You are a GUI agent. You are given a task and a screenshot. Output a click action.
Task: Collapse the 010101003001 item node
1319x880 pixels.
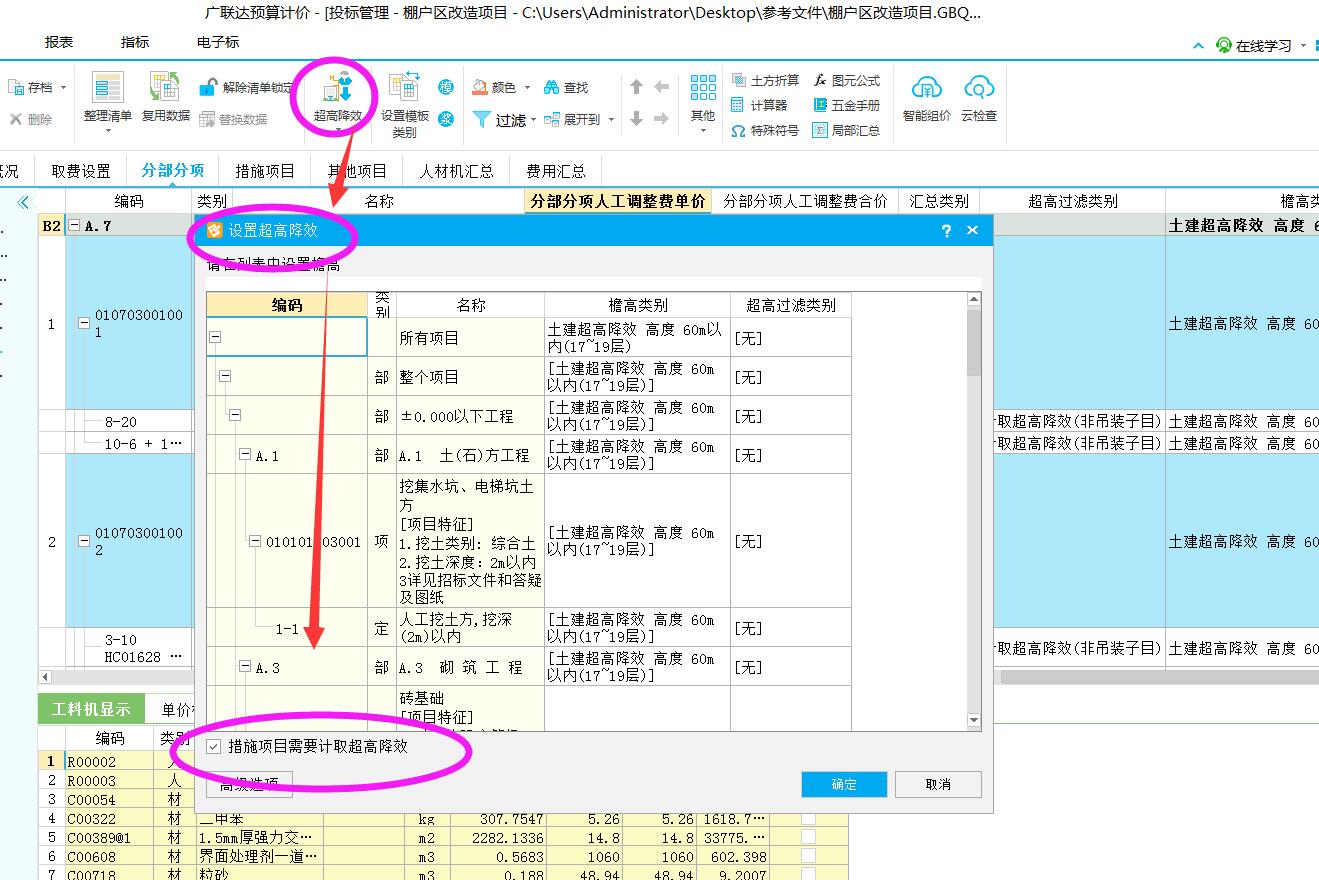pyautogui.click(x=256, y=541)
